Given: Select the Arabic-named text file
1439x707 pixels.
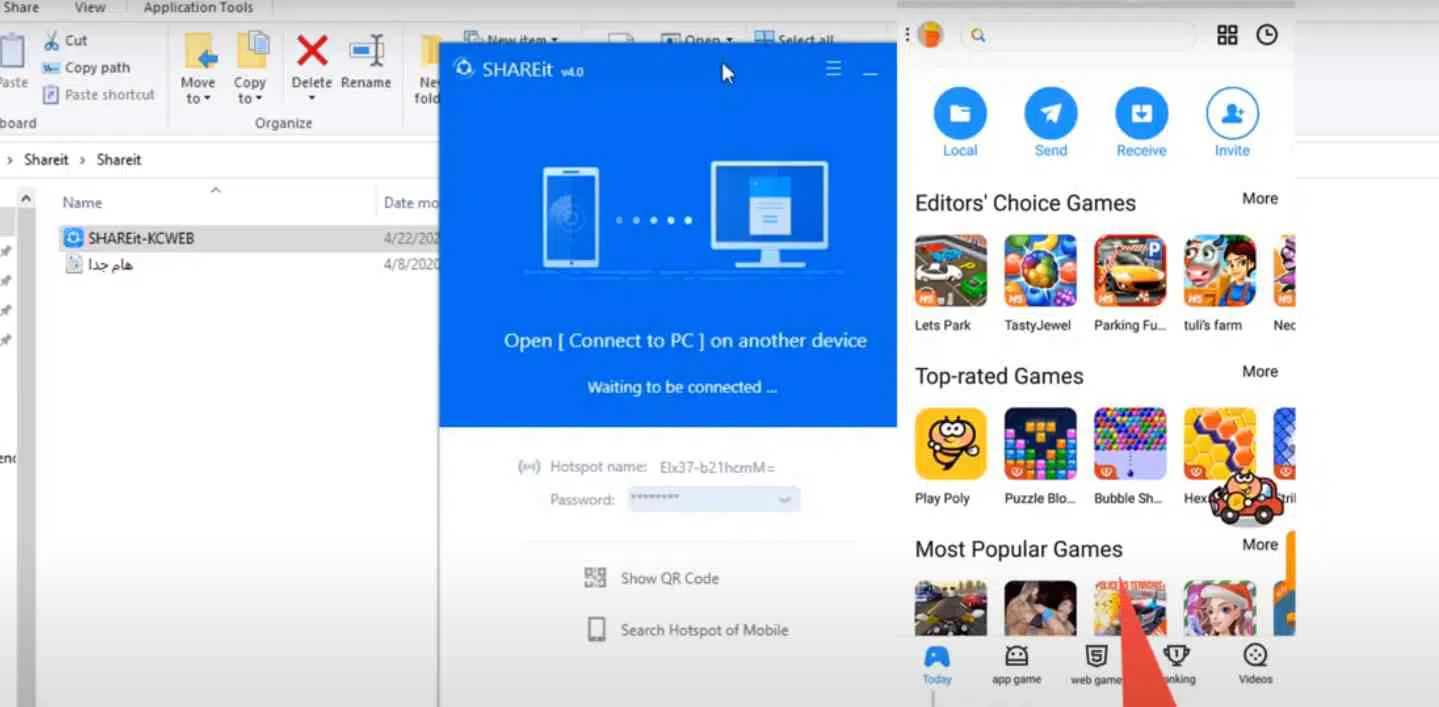Looking at the screenshot, I should pyautogui.click(x=110, y=264).
